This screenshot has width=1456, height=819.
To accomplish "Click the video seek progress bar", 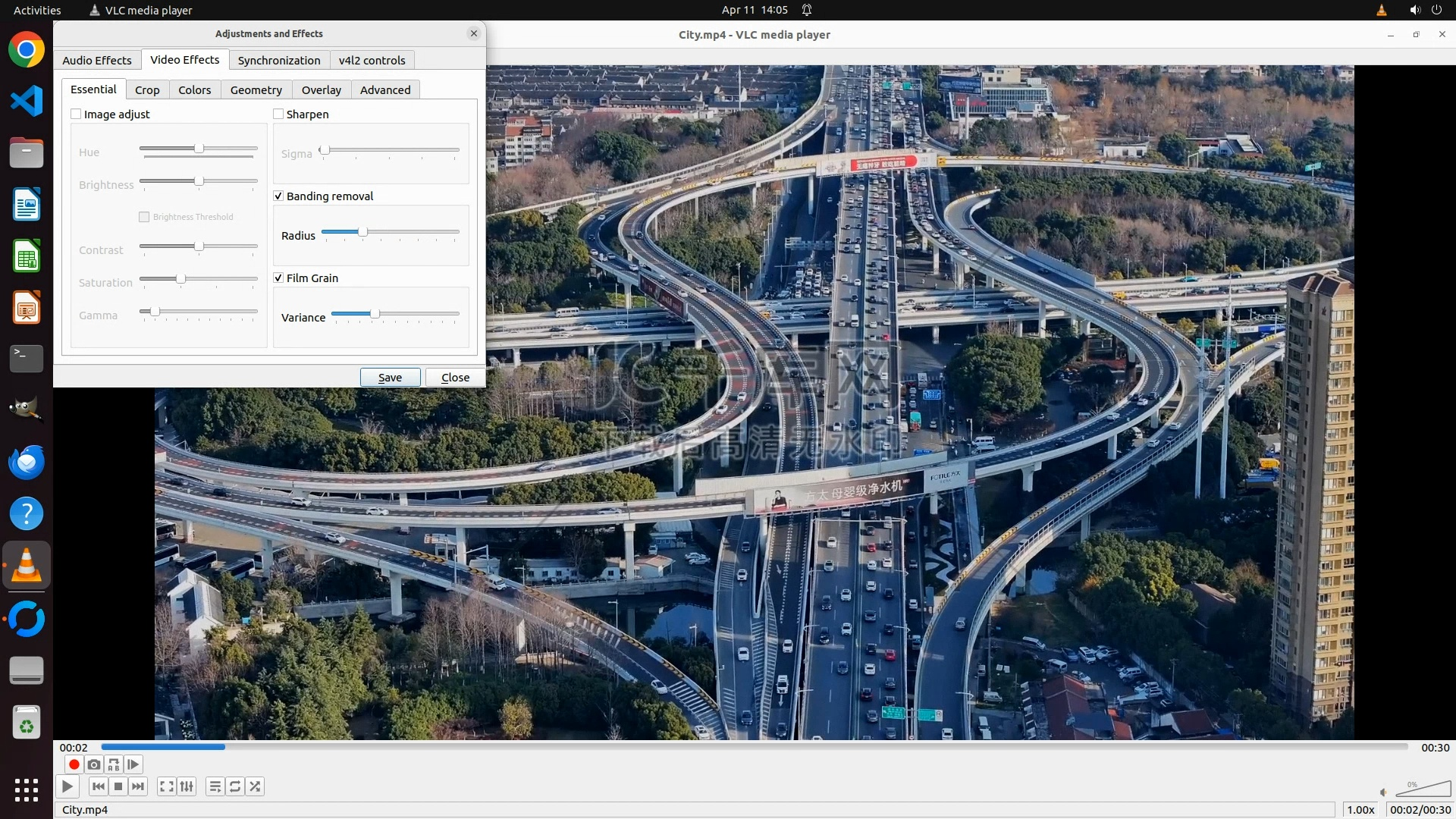I will pyautogui.click(x=755, y=747).
